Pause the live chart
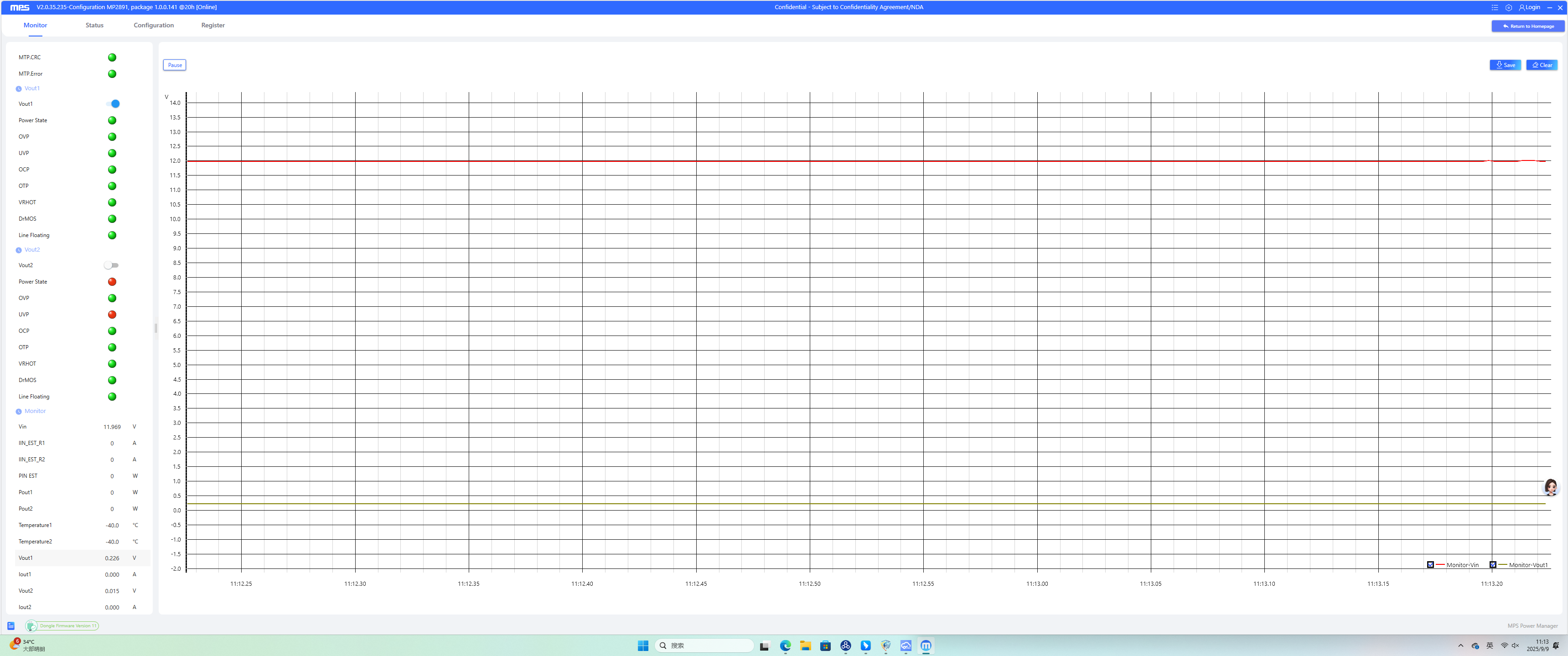 click(175, 65)
